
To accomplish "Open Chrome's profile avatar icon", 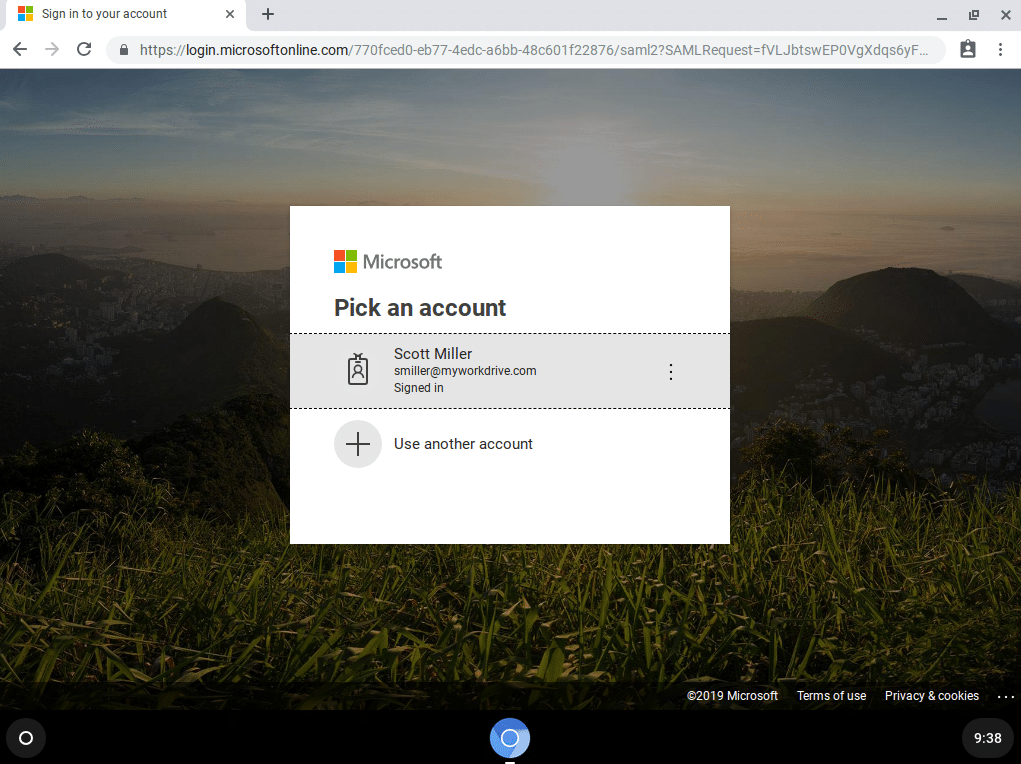I will (967, 49).
